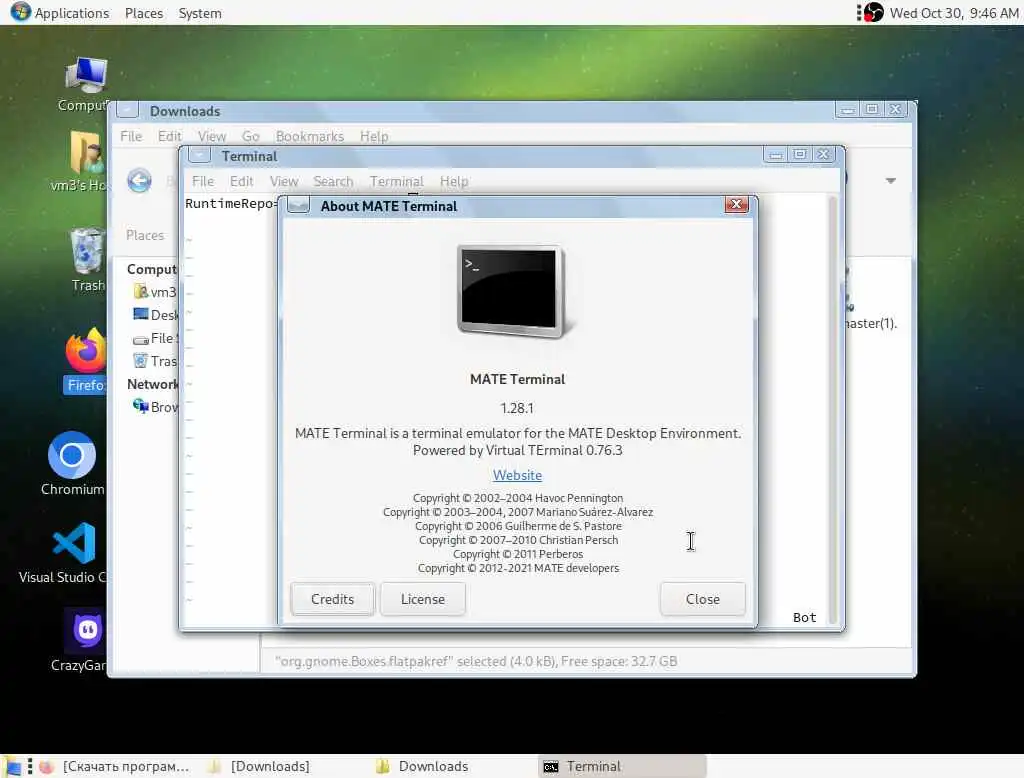Open Bookmarks menu in Downloads window
1024x778 pixels.
click(x=310, y=136)
